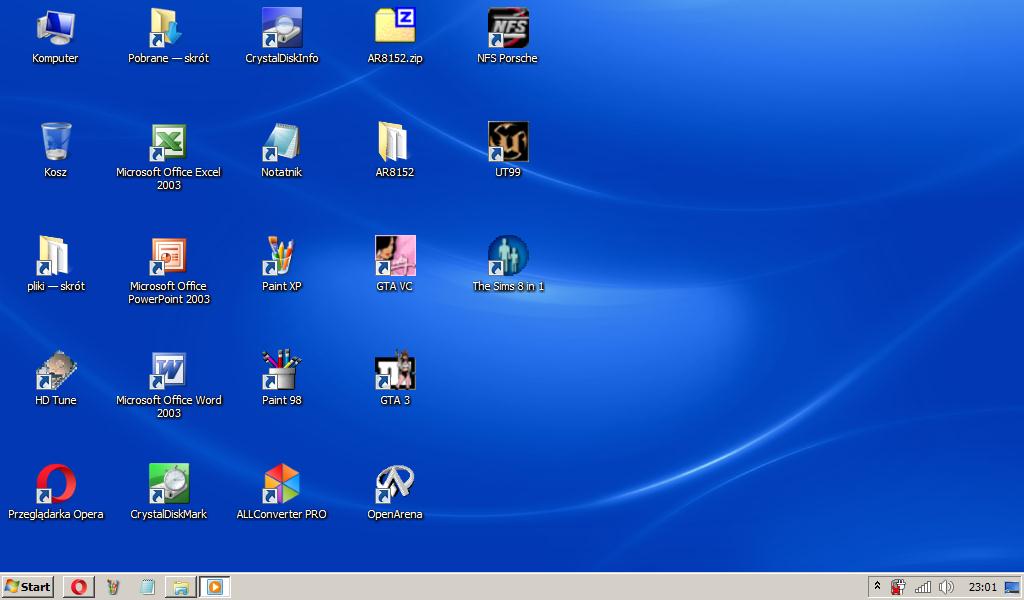Click the Paint 98 shortcut

coord(281,379)
